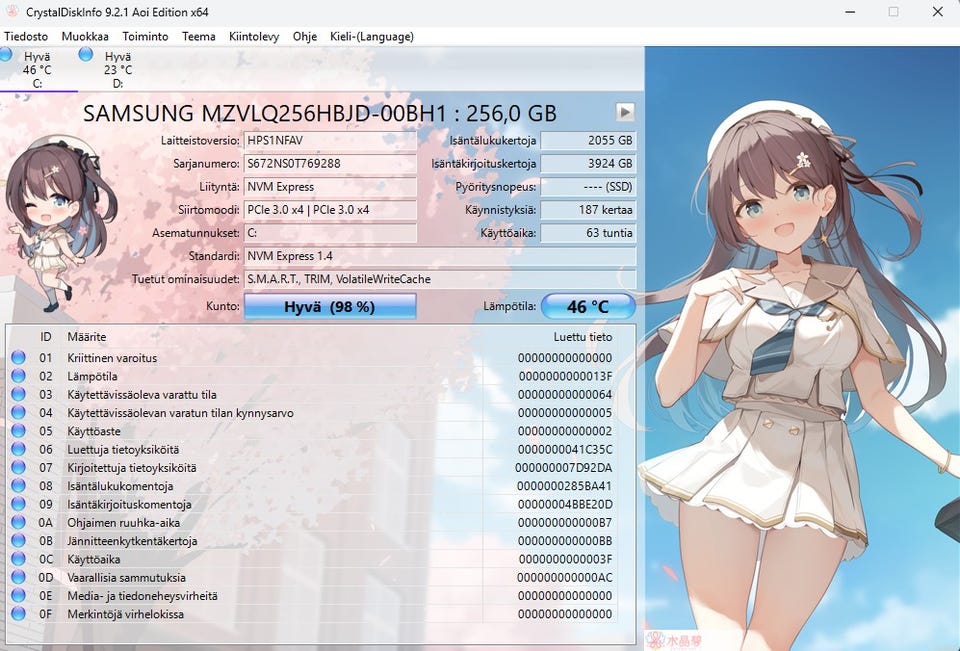Click the ID column header
The height and width of the screenshot is (651, 960).
(x=46, y=337)
